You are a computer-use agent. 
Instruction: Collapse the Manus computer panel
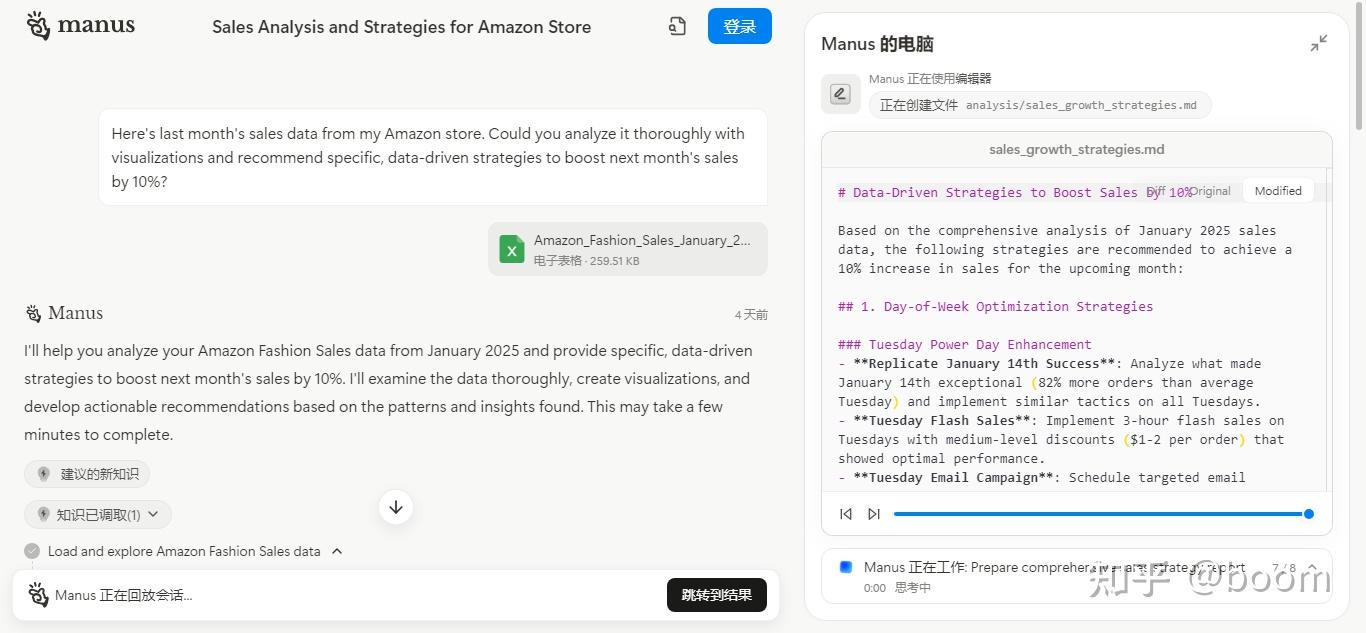coord(1319,43)
